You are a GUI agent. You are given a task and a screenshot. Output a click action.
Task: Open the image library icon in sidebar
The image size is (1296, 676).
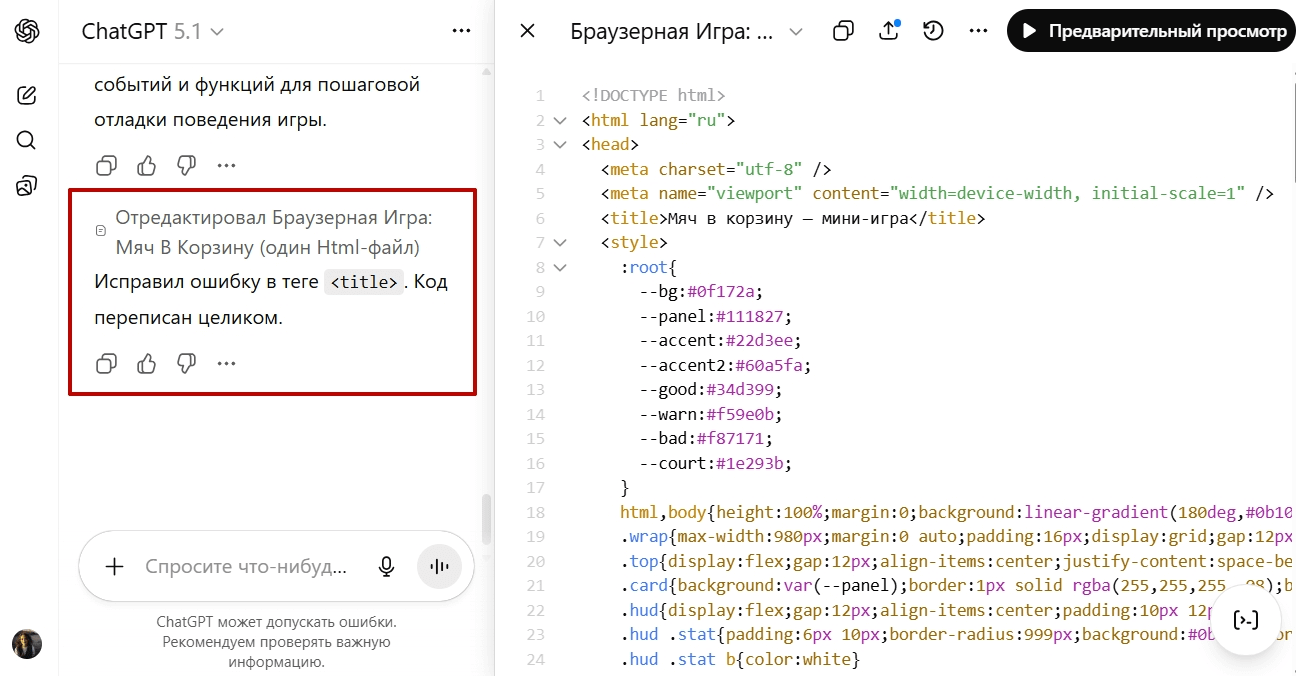tap(27, 185)
